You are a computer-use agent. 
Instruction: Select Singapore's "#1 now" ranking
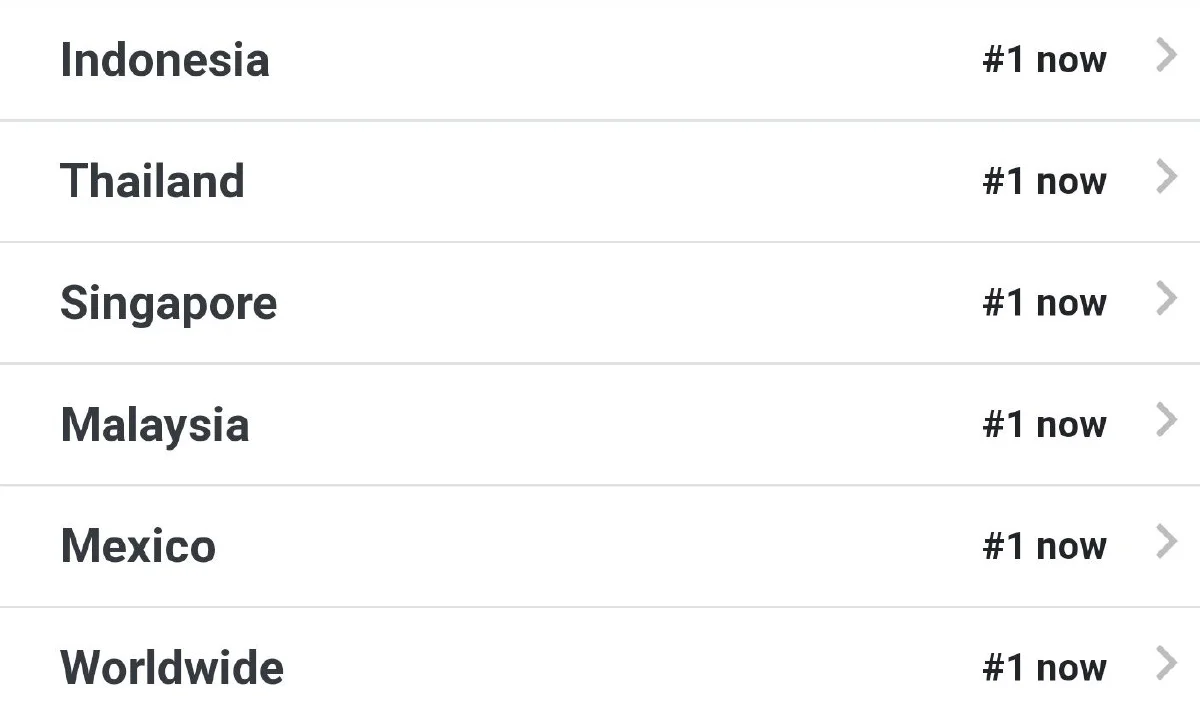click(x=1044, y=303)
